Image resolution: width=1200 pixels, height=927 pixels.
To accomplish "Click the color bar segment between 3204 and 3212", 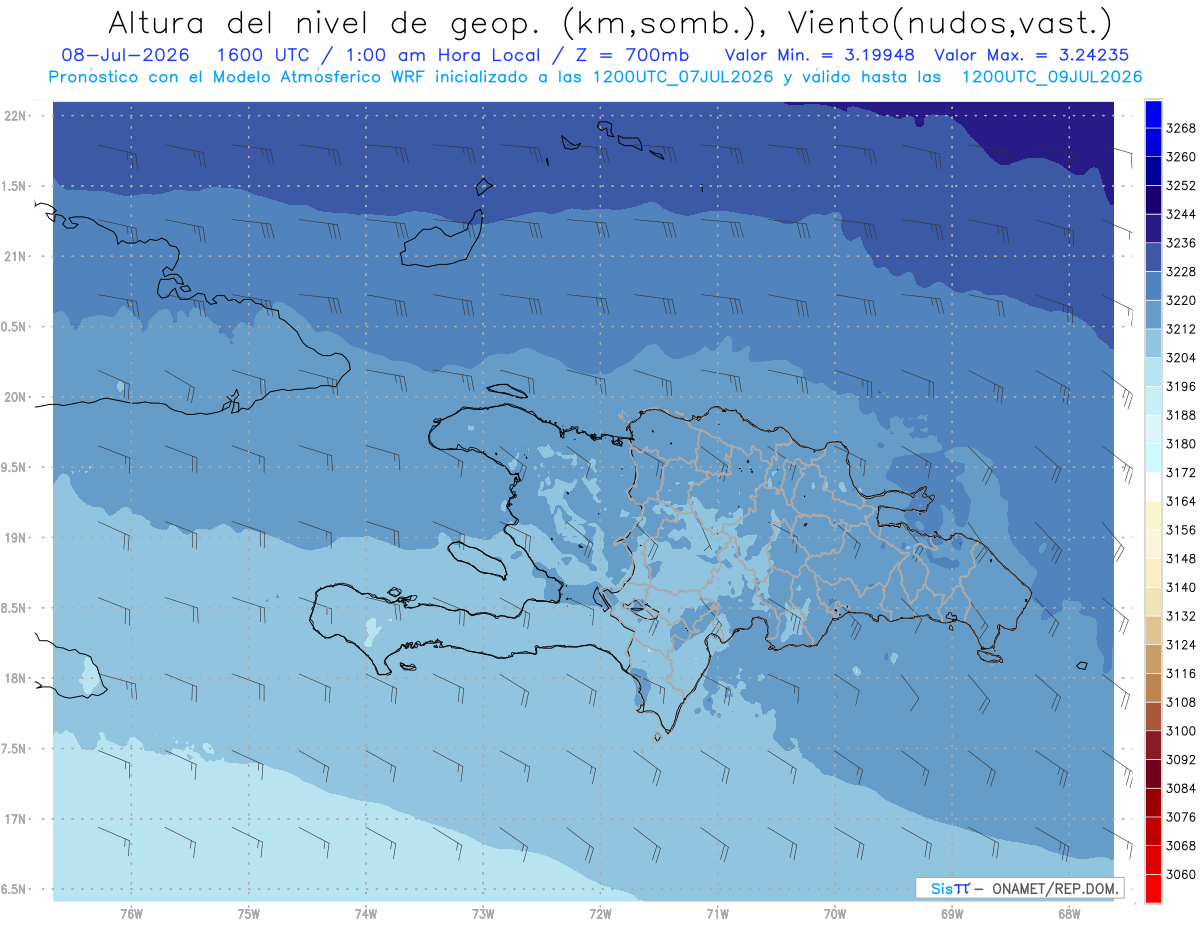I will click(1153, 343).
